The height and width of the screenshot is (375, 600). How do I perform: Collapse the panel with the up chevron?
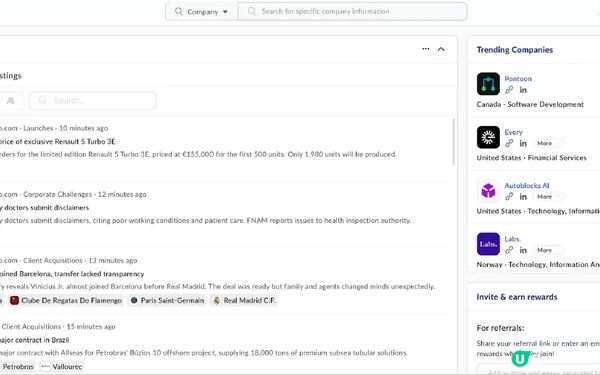tap(441, 49)
